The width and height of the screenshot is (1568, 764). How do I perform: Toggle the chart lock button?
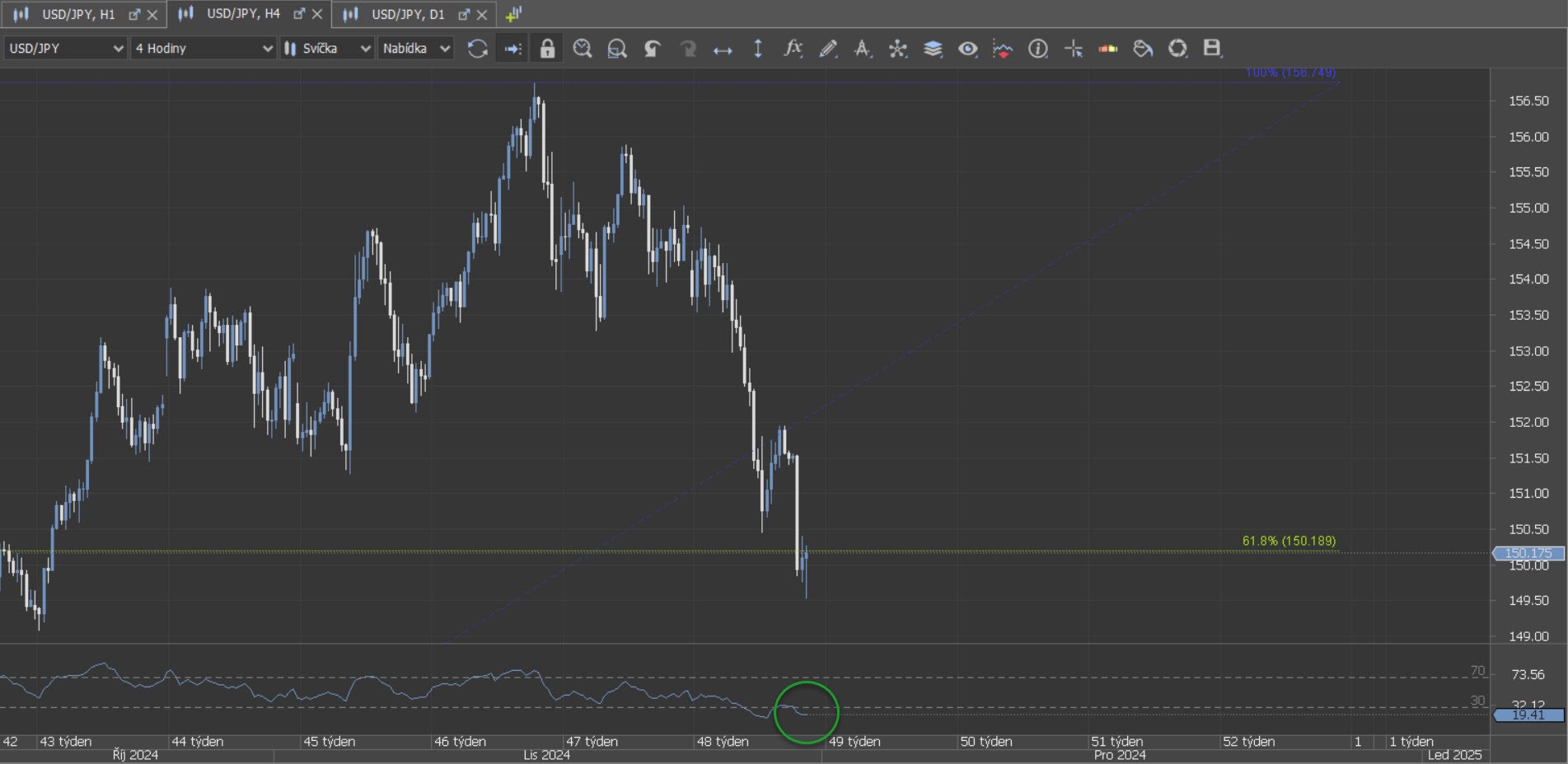pyautogui.click(x=547, y=49)
